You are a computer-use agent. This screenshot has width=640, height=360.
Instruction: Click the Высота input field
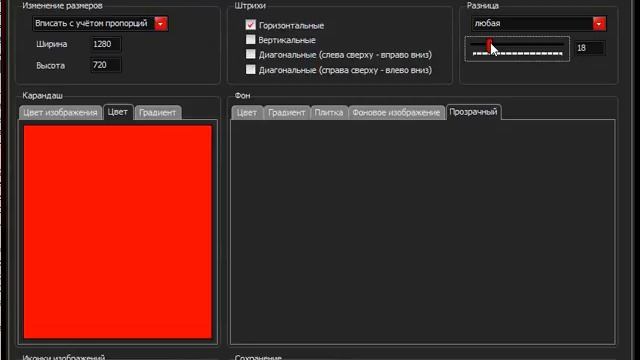click(x=106, y=65)
